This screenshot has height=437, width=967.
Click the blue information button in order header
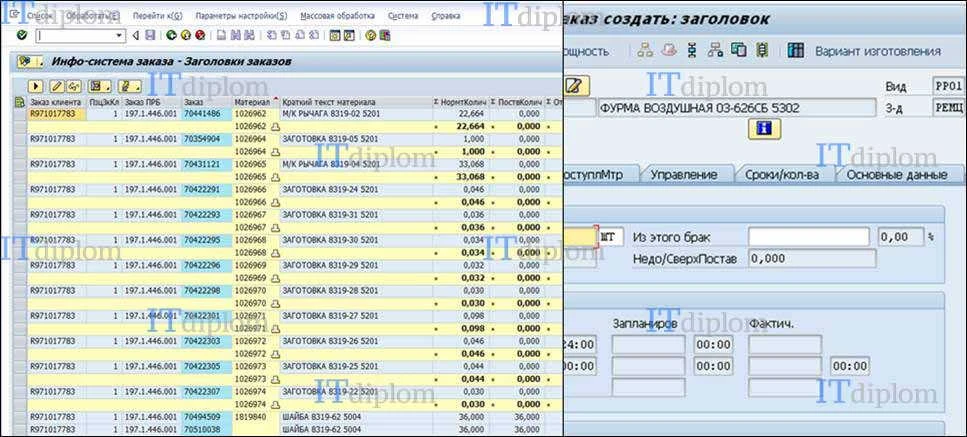coord(765,129)
